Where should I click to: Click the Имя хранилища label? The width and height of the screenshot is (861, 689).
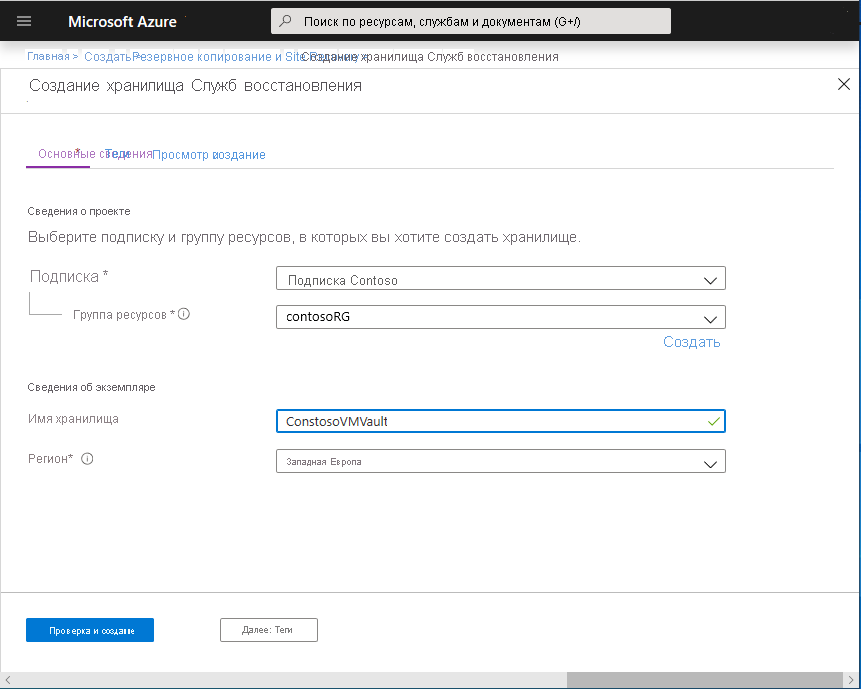pos(73,419)
